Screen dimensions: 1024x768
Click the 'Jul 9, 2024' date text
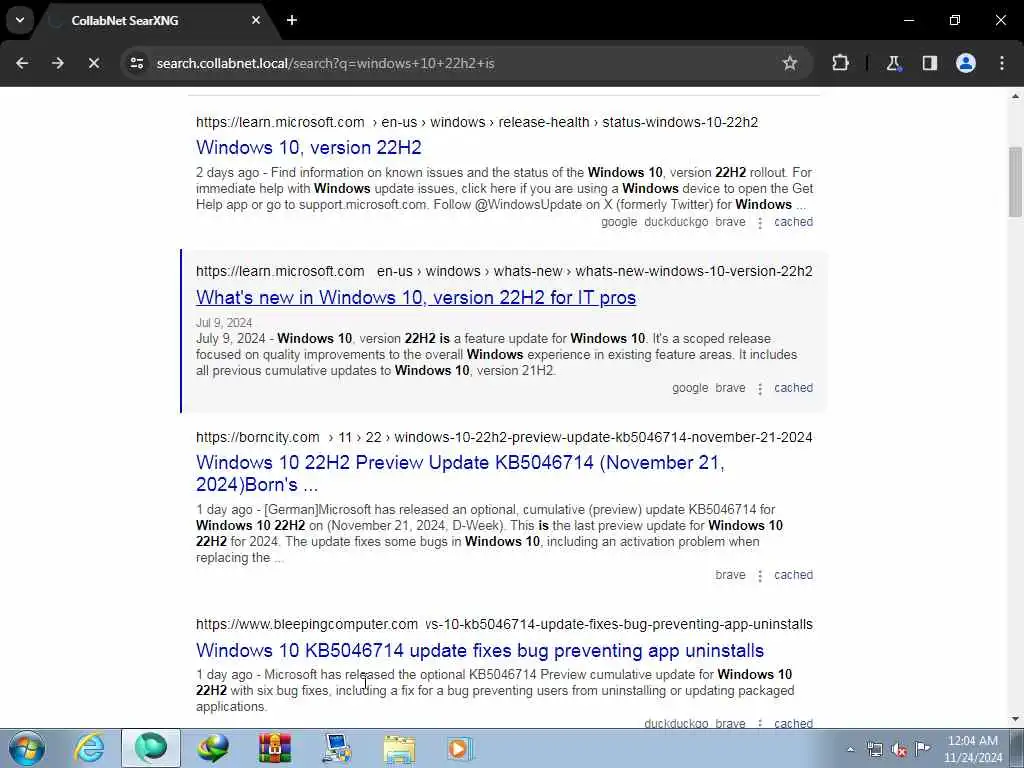coord(224,323)
